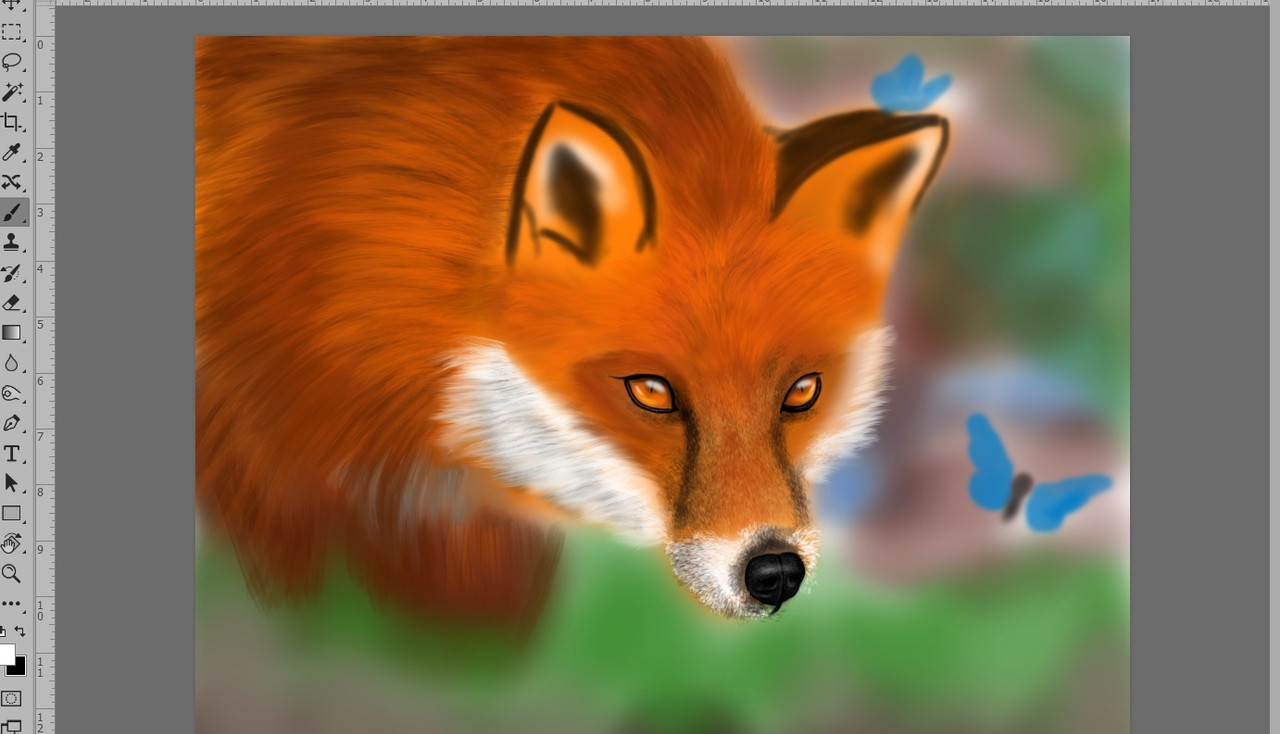Select the Content-Aware Move tool
This screenshot has height=734, width=1280.
(x=11, y=182)
